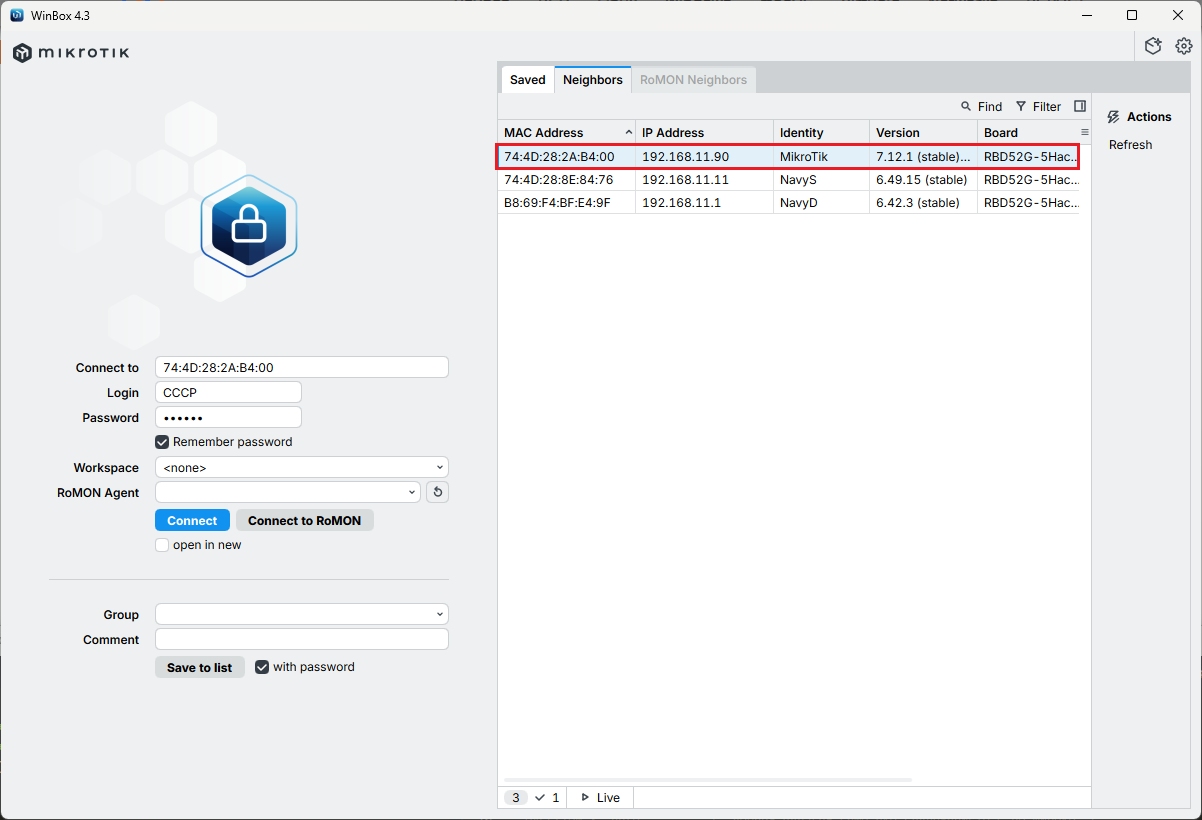Viewport: 1202px width, 820px height.
Task: Select MAC address 74:4D:28:2A:B4:00 in table
Action: point(559,157)
